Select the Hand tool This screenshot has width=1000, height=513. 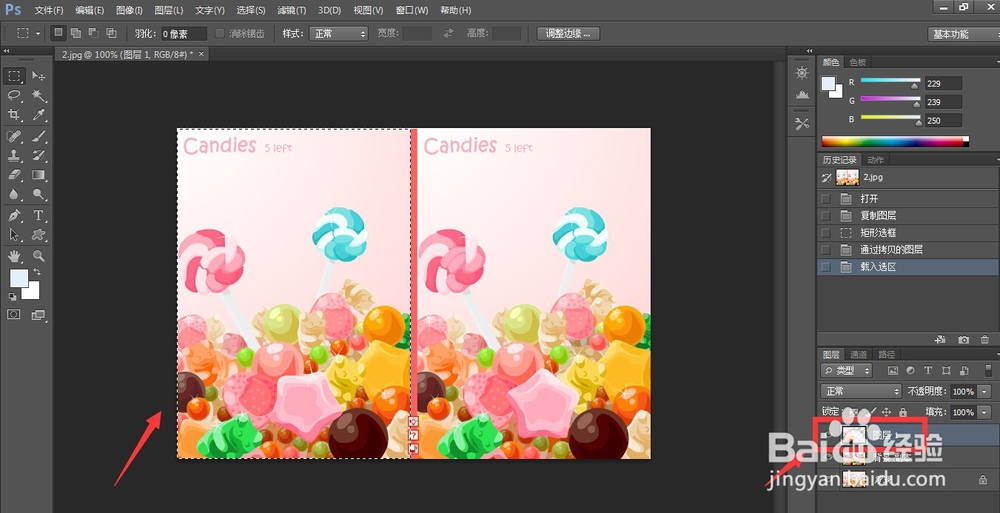[14, 256]
